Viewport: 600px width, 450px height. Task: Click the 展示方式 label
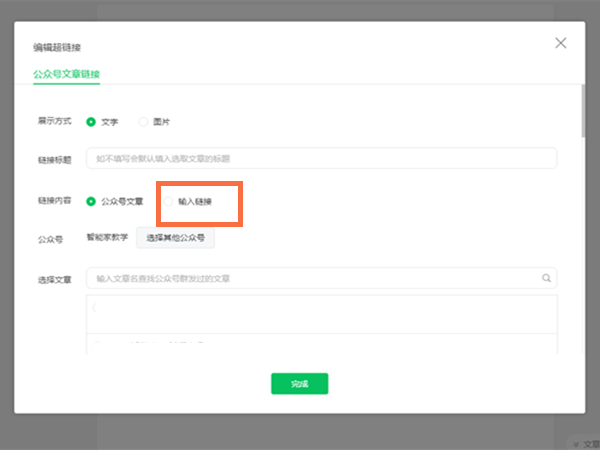54,121
